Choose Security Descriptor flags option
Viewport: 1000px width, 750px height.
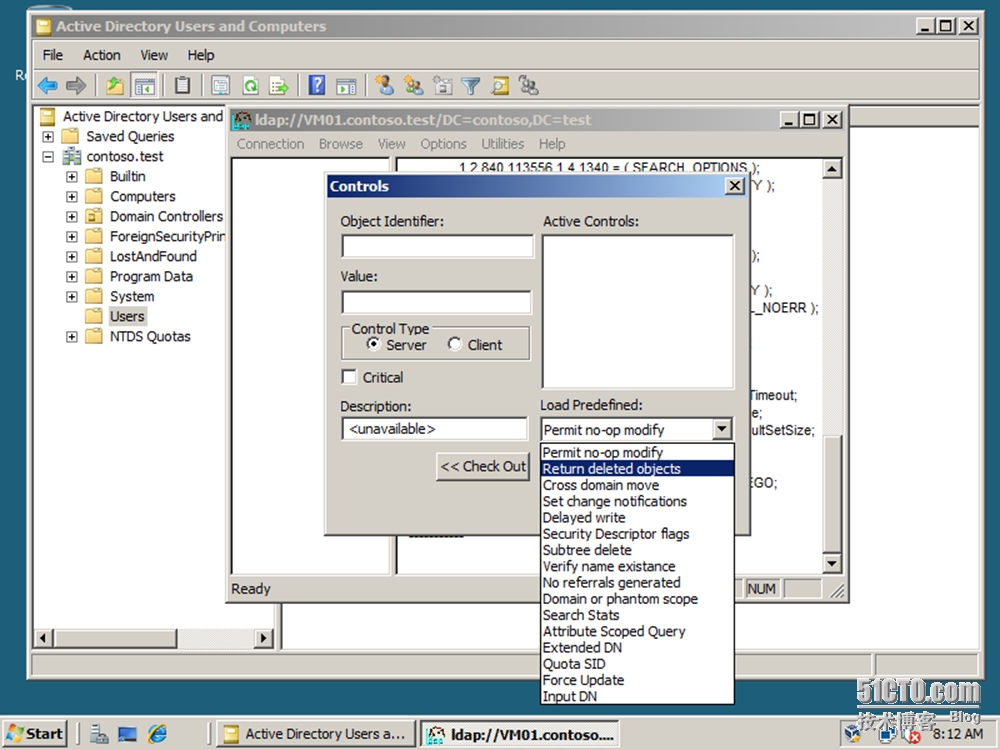click(x=637, y=534)
